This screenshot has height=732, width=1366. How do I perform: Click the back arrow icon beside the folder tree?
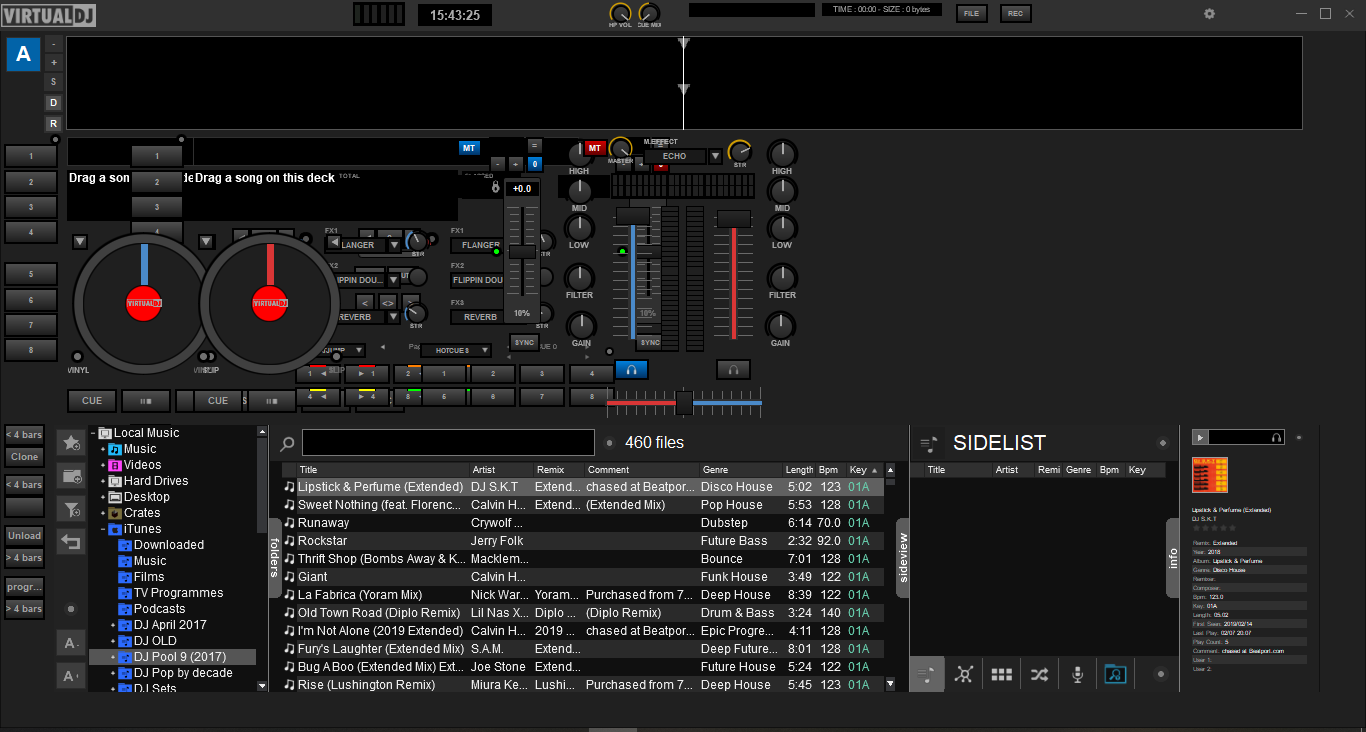71,541
